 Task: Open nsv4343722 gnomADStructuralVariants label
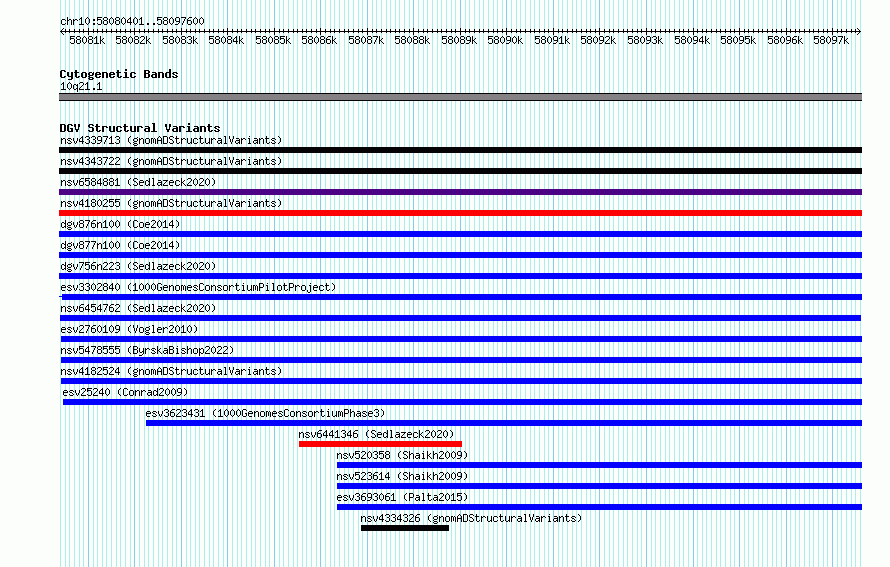[171, 161]
